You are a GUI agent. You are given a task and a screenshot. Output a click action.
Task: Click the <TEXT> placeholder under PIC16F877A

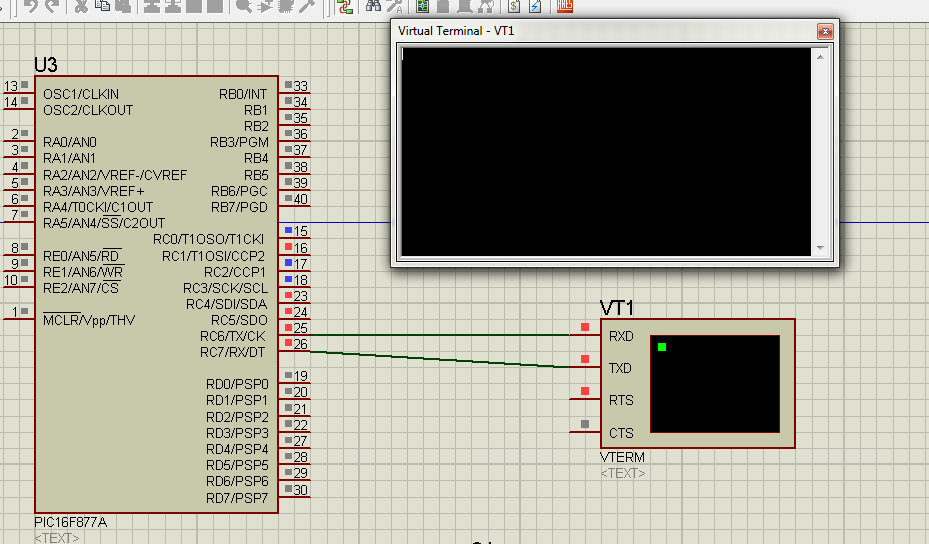tap(56, 538)
